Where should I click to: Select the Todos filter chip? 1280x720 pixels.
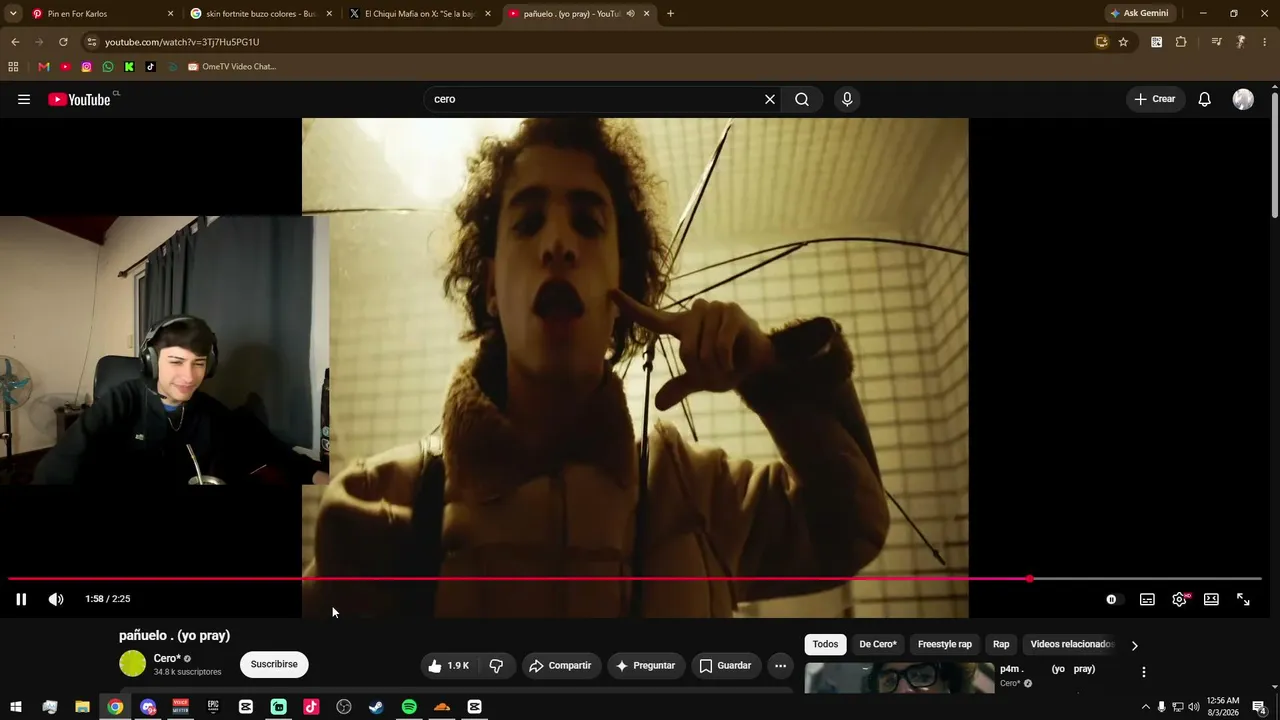pyautogui.click(x=825, y=644)
